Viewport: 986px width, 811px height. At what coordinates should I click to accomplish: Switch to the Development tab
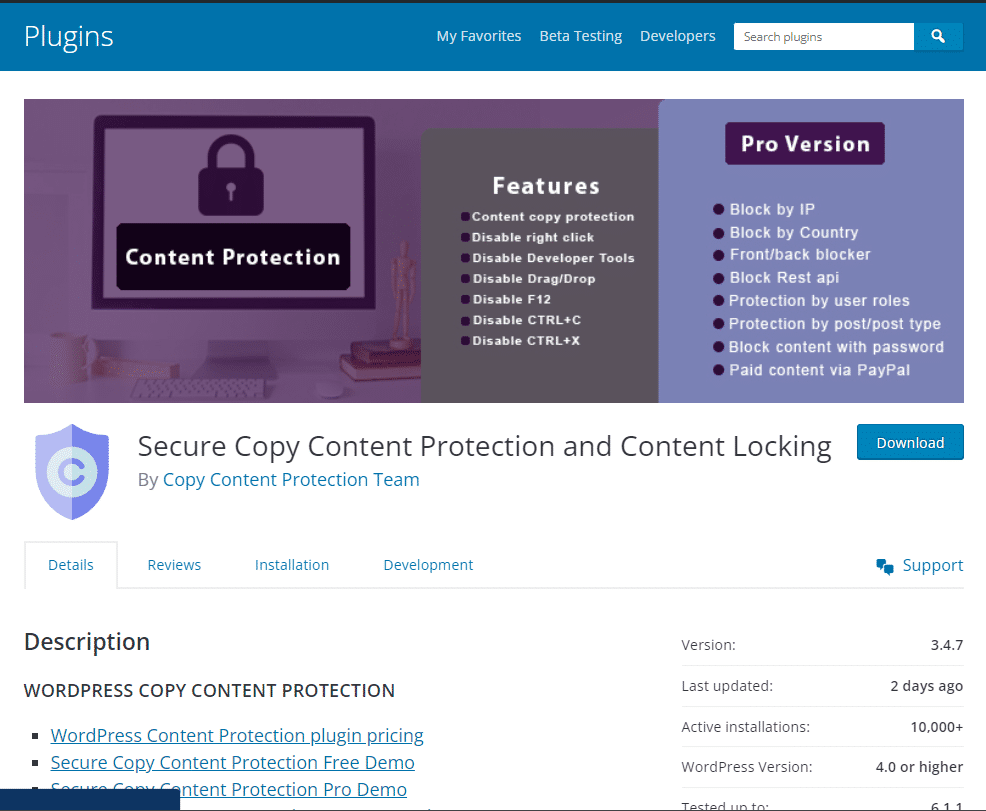point(428,565)
